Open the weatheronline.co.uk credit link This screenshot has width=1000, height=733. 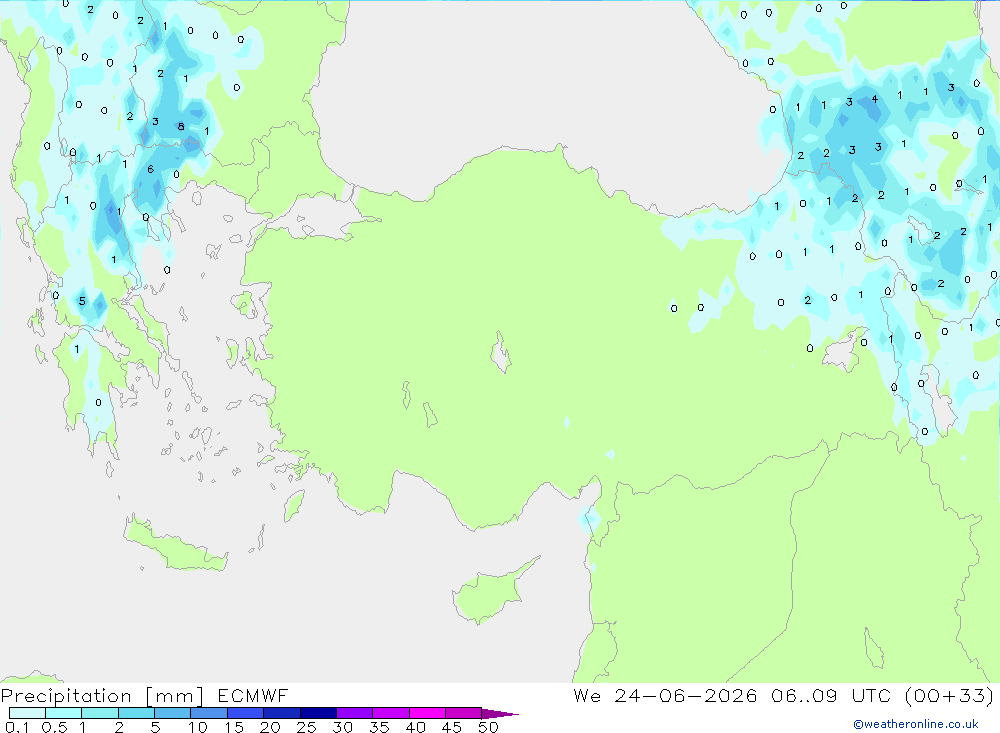916,723
